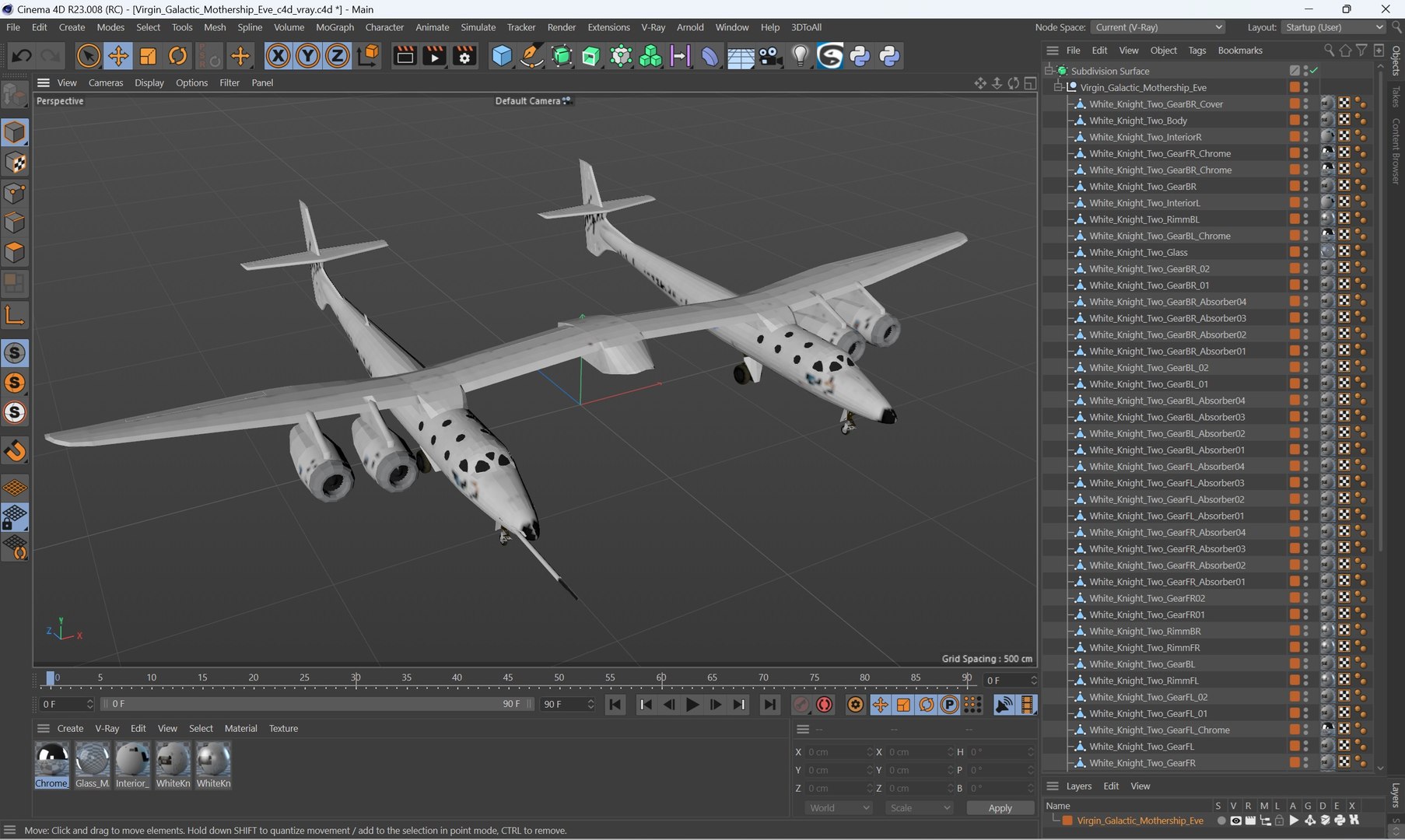The width and height of the screenshot is (1405, 840).
Task: Add a Floor environment object
Action: tap(740, 55)
